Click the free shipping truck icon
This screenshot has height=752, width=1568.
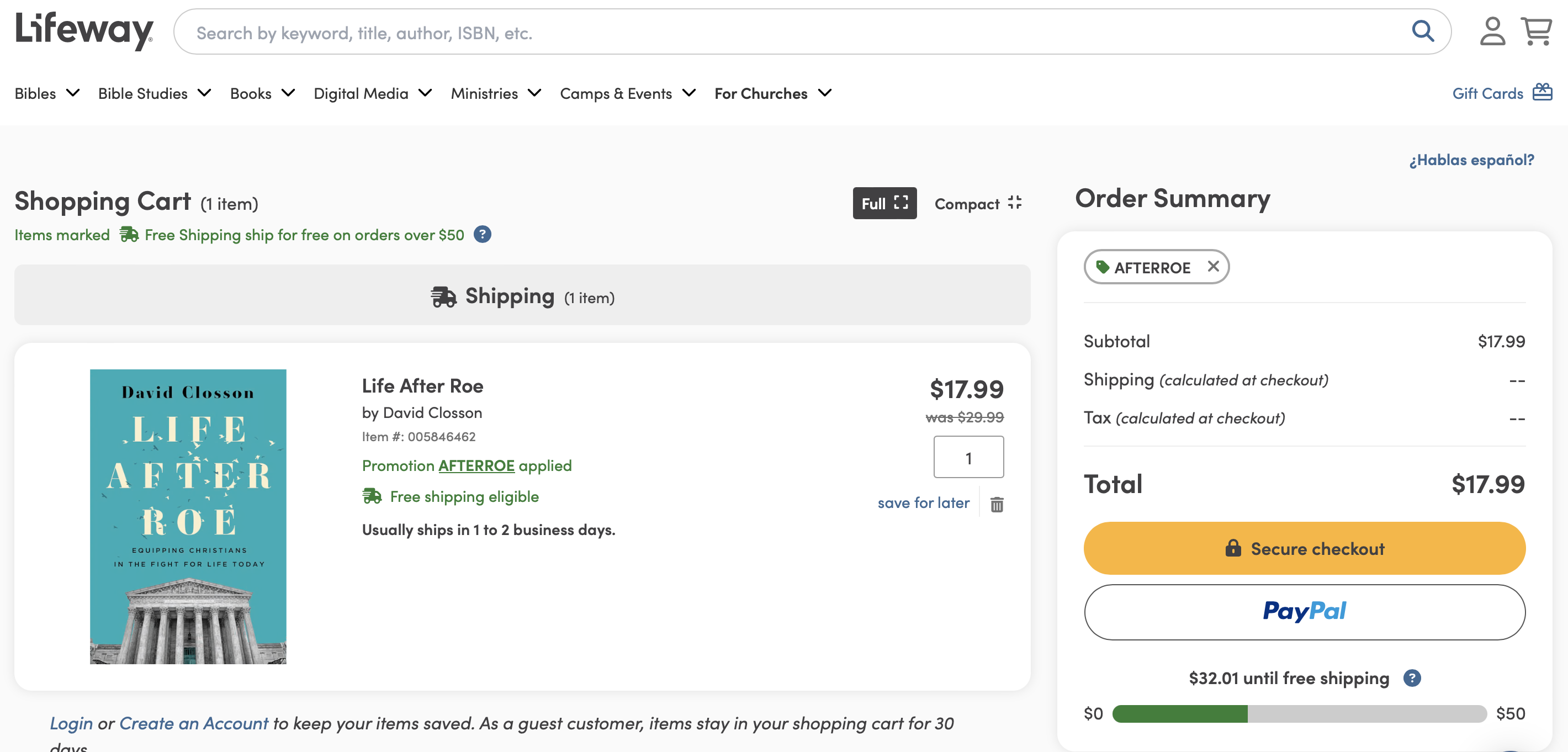[129, 234]
